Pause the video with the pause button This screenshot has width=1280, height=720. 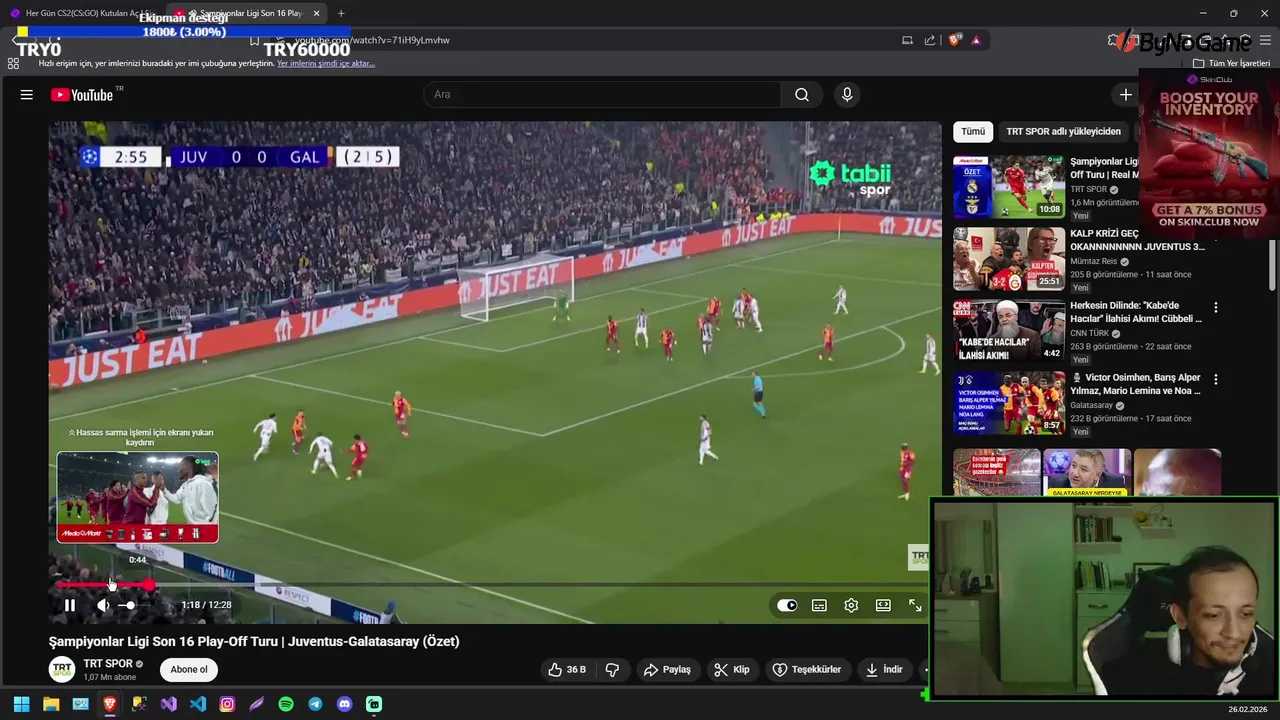[x=70, y=605]
